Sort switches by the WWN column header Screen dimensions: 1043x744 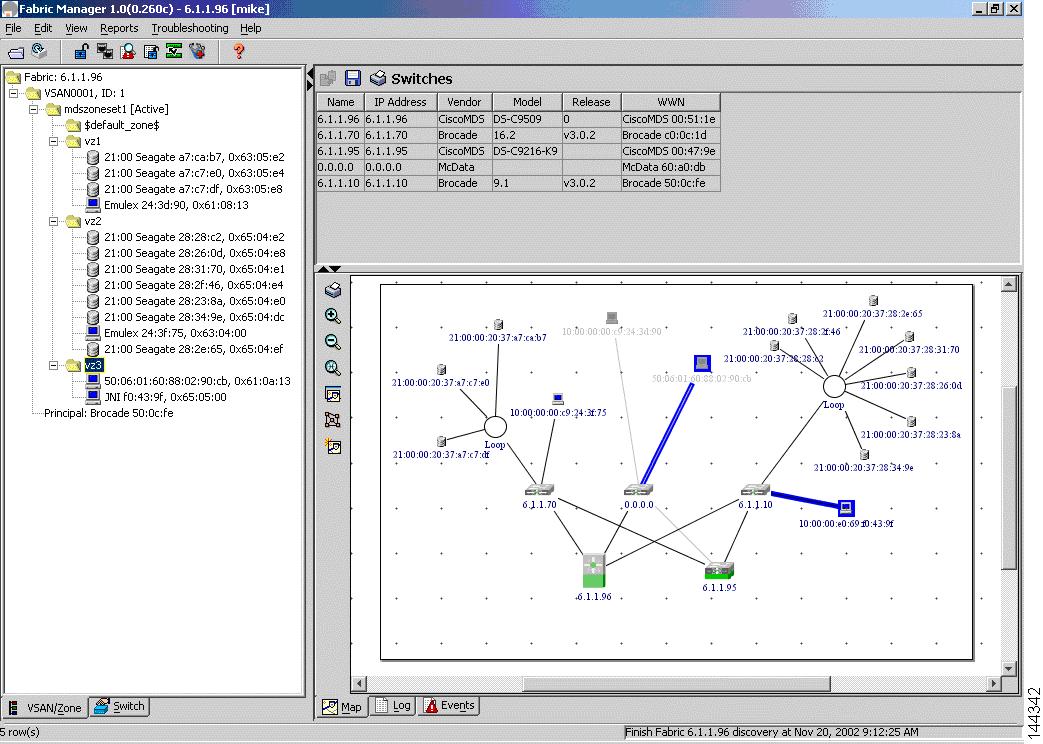(670, 102)
